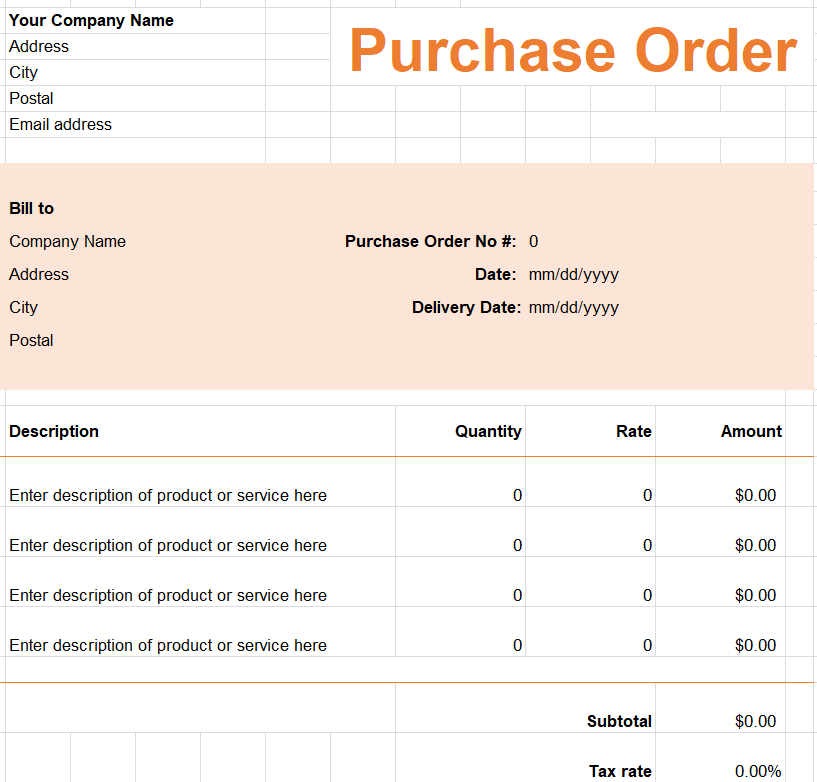Click the second row Amount $0.00
The width and height of the screenshot is (817, 782).
[756, 545]
